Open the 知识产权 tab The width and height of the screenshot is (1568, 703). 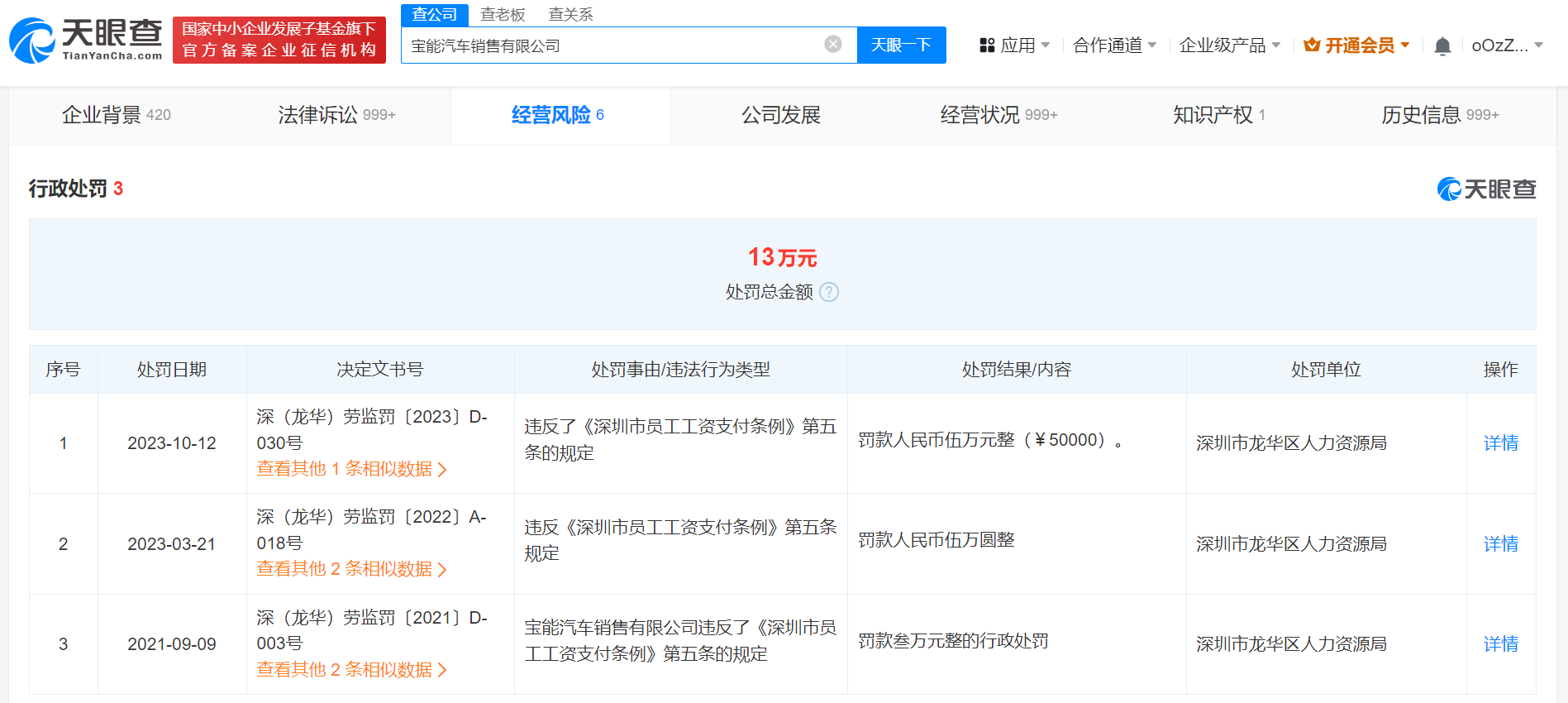tap(1219, 115)
